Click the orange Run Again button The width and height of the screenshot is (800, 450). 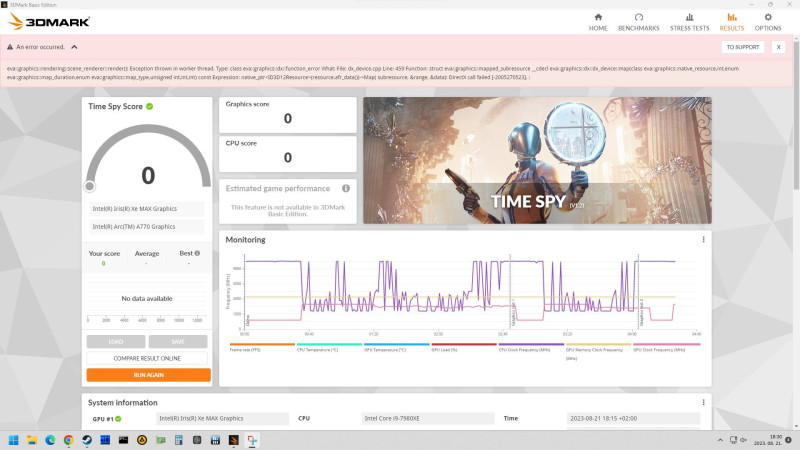click(x=148, y=375)
